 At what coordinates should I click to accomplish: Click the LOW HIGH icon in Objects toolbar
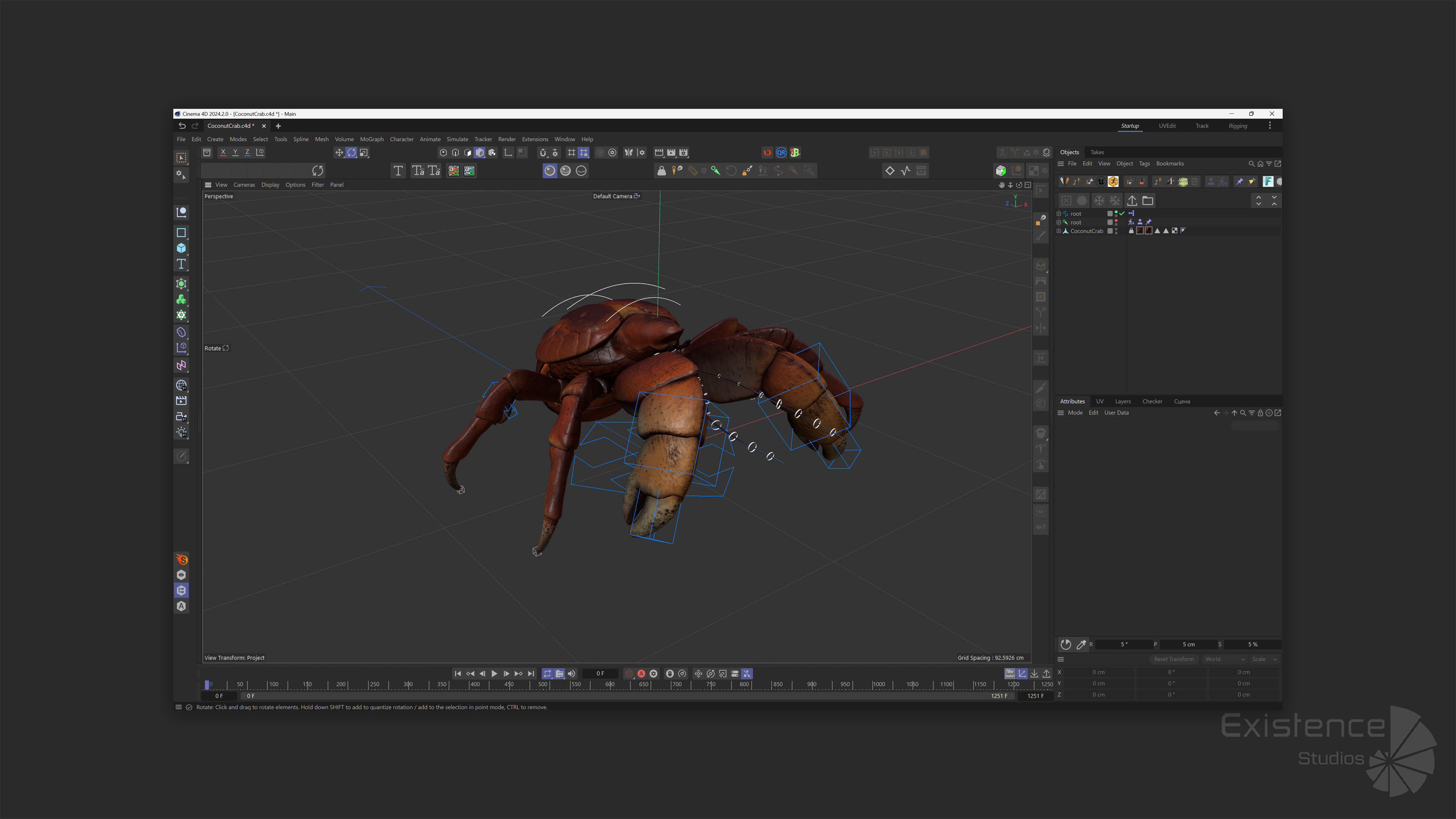1183,182
